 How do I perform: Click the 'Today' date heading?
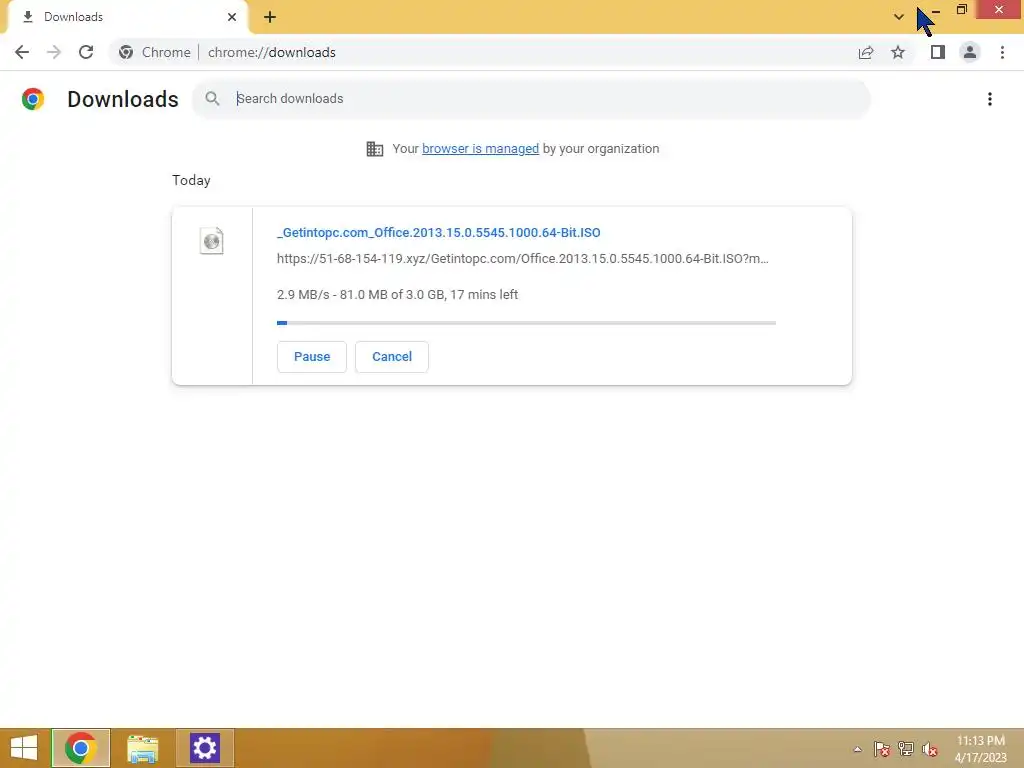(x=191, y=180)
